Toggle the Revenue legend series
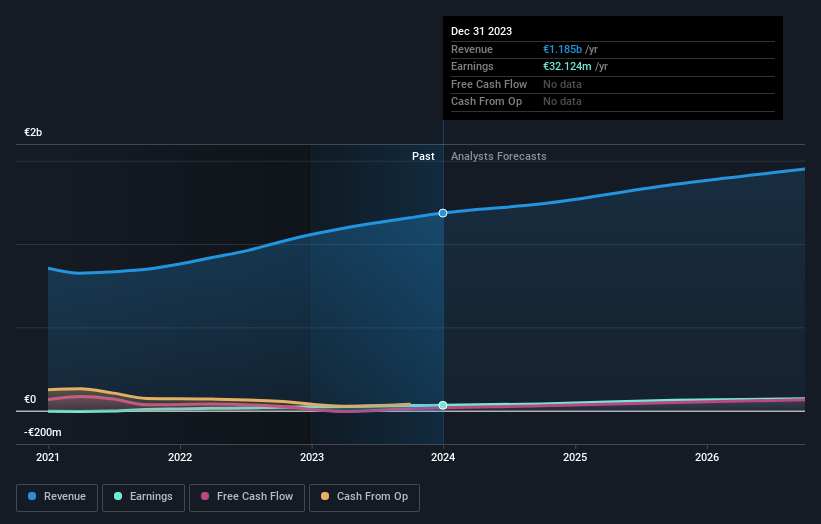Screen dimensions: 821x524 tap(57, 497)
